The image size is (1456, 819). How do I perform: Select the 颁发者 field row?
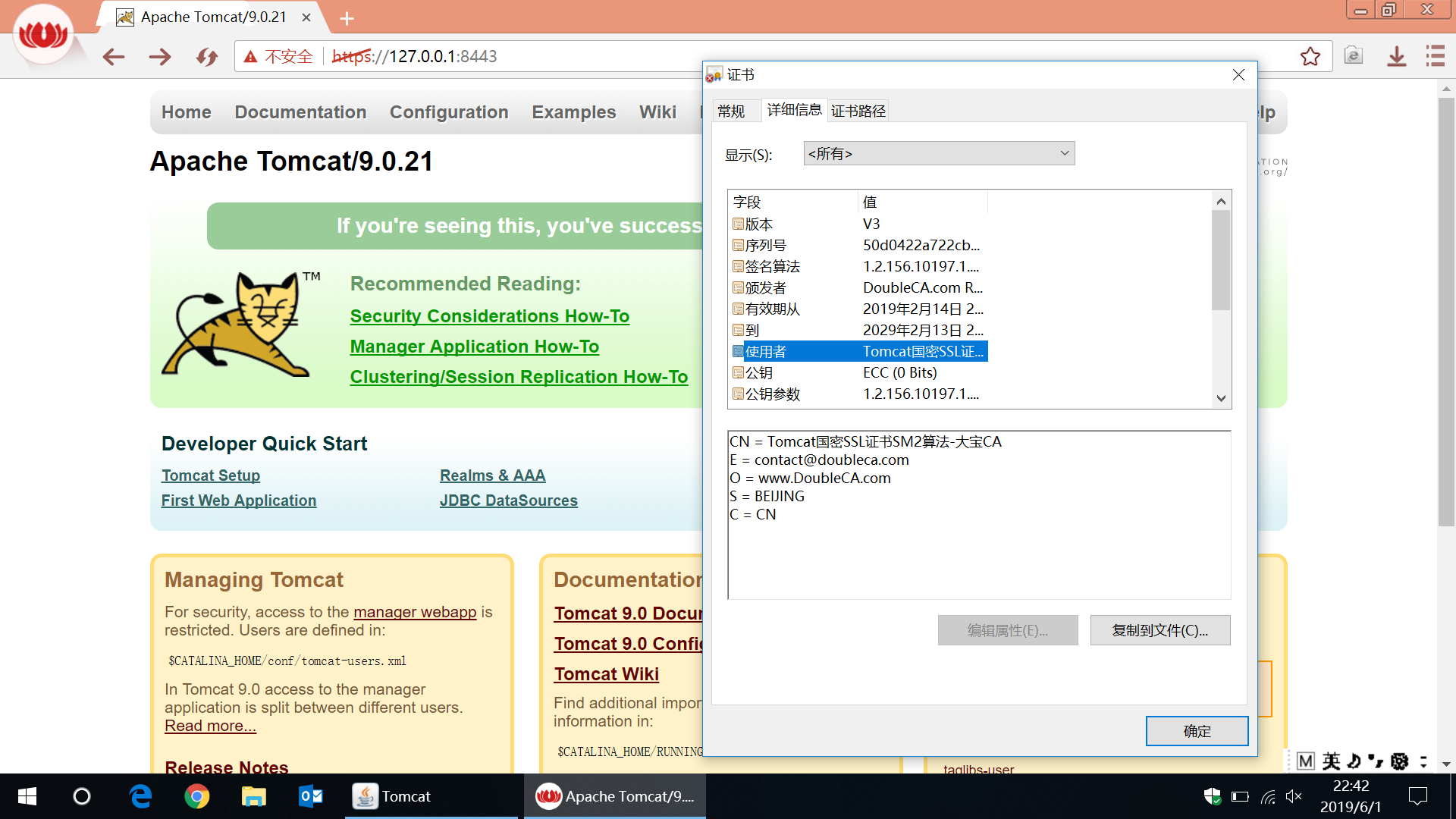point(766,288)
